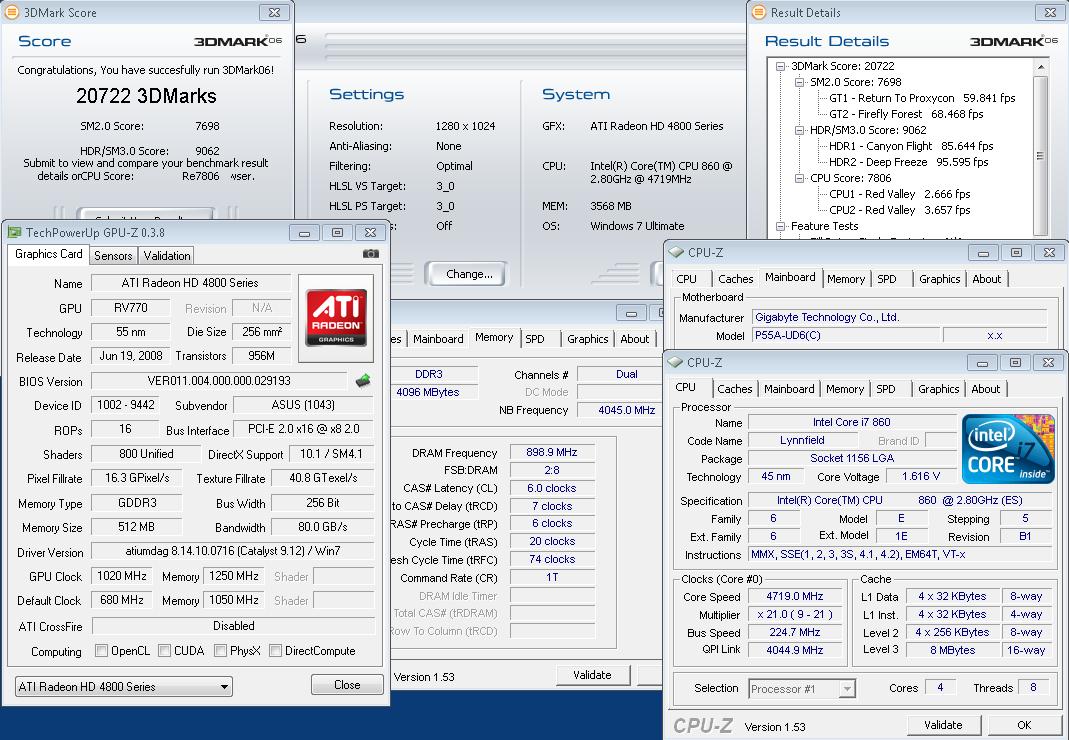The height and width of the screenshot is (740, 1069).
Task: Click the Result Details scrollbar thumb
Action: [1040, 156]
